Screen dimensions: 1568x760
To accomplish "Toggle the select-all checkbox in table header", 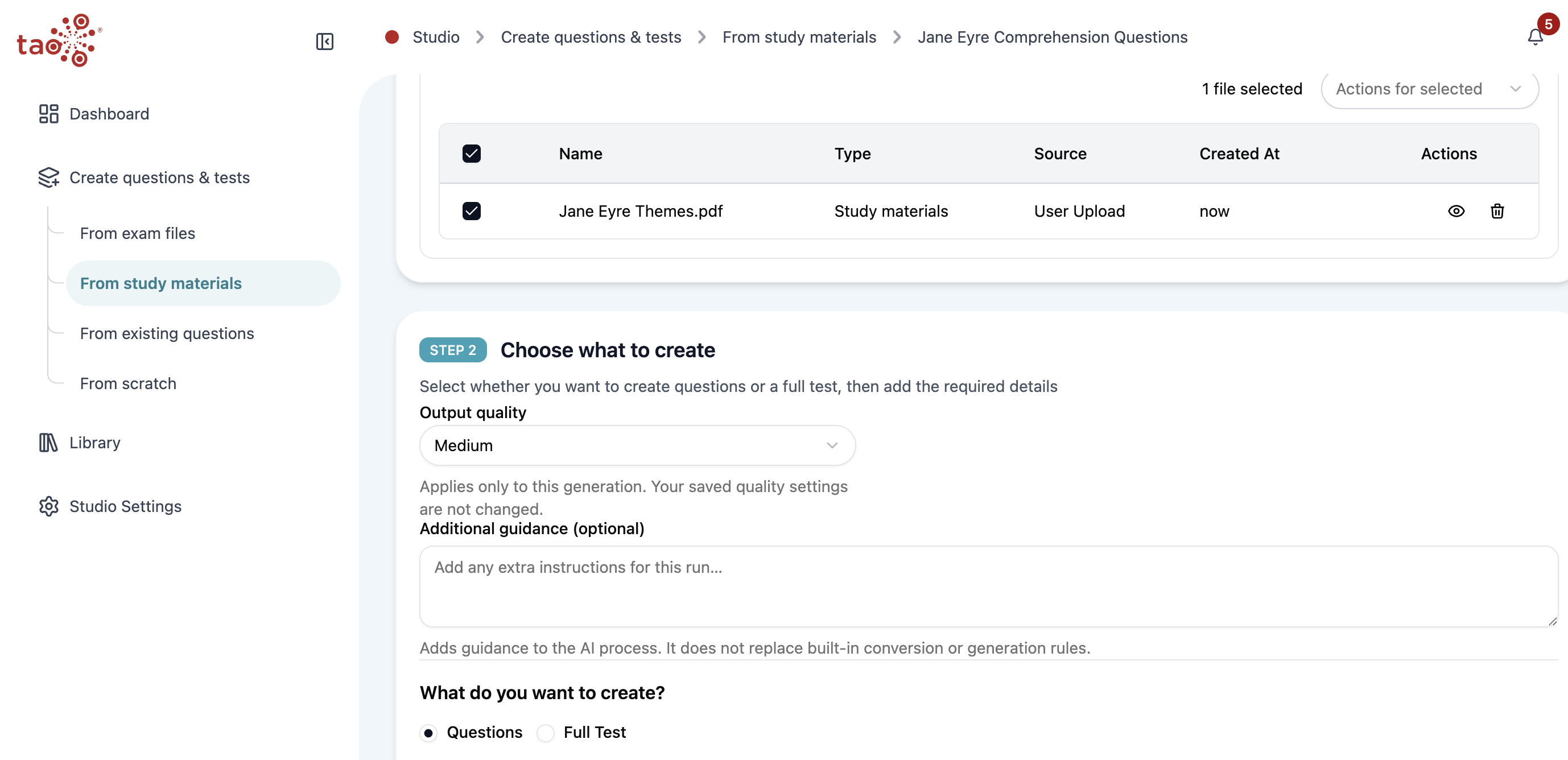I will [x=471, y=154].
